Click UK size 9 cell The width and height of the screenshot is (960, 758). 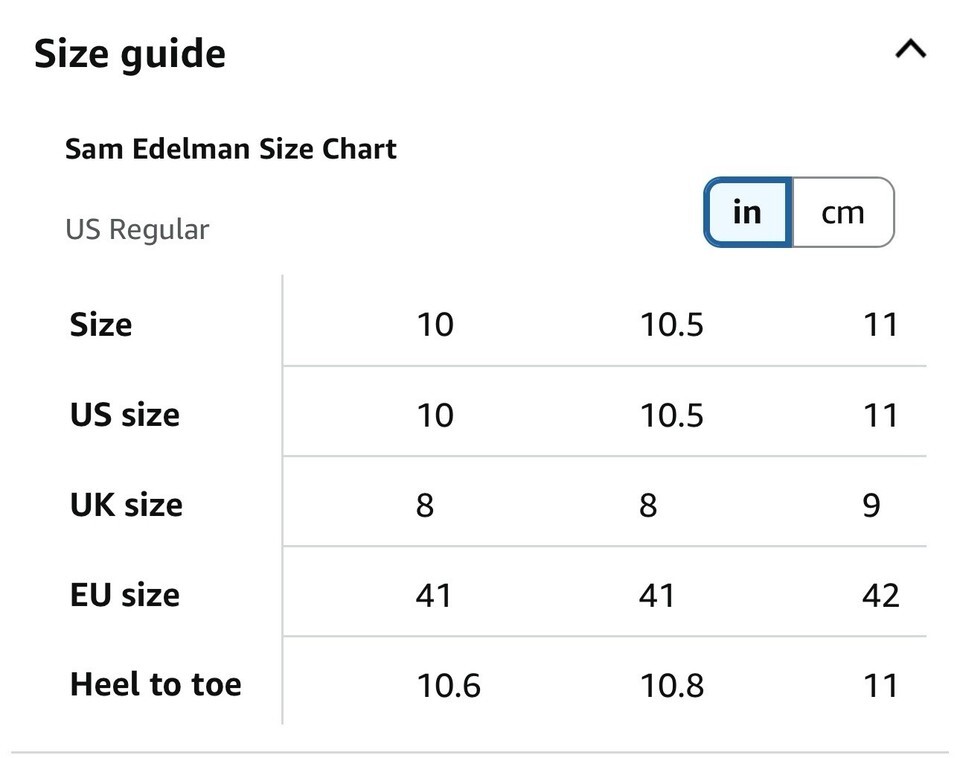[871, 505]
